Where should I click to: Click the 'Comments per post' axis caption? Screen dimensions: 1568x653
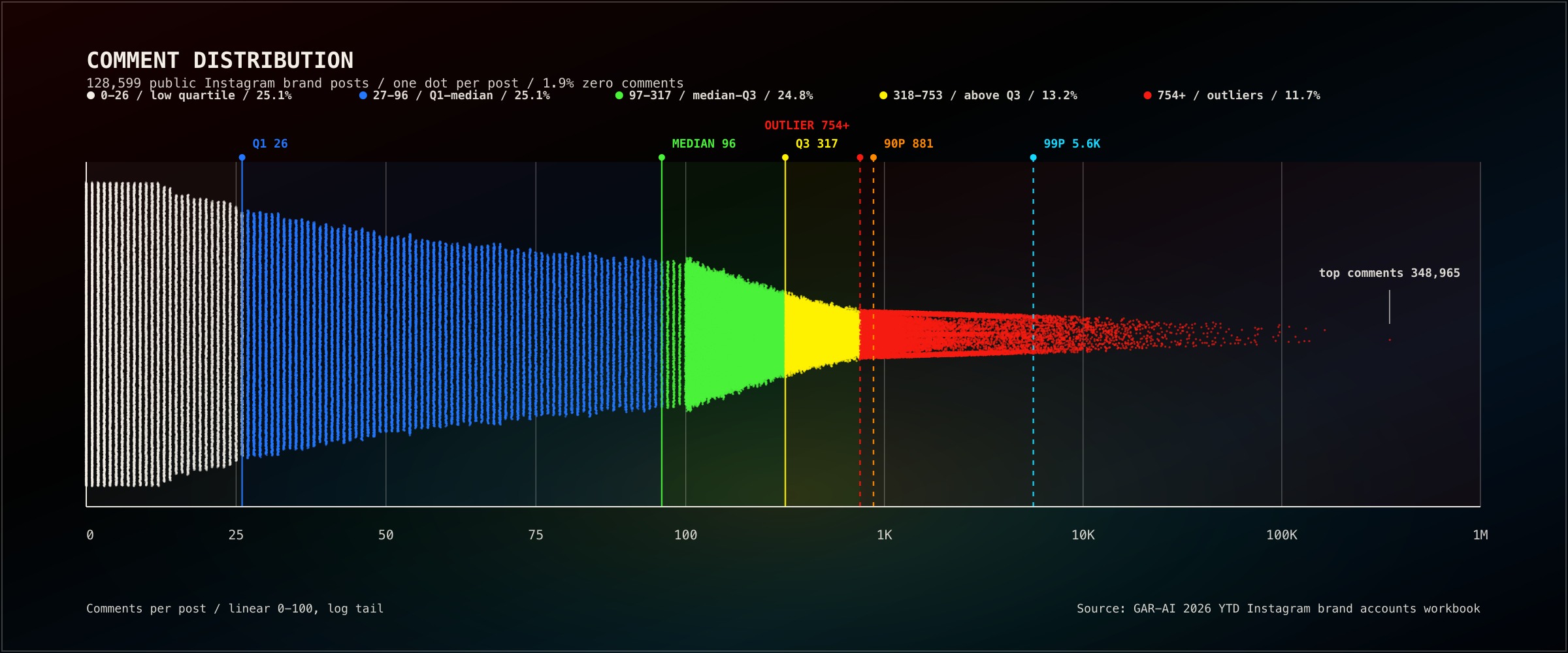(x=235, y=609)
